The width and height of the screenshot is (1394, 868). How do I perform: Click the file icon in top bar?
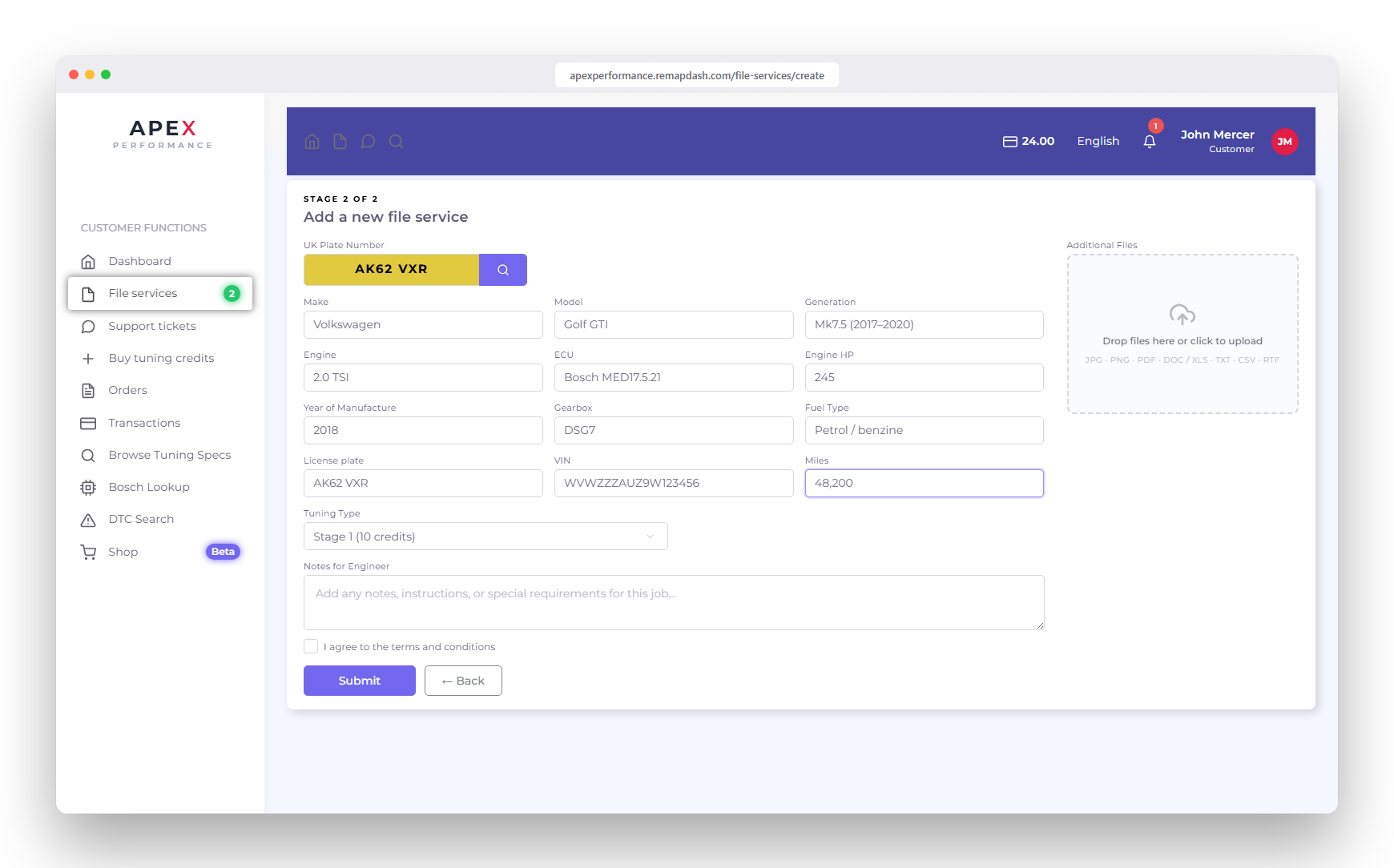340,142
